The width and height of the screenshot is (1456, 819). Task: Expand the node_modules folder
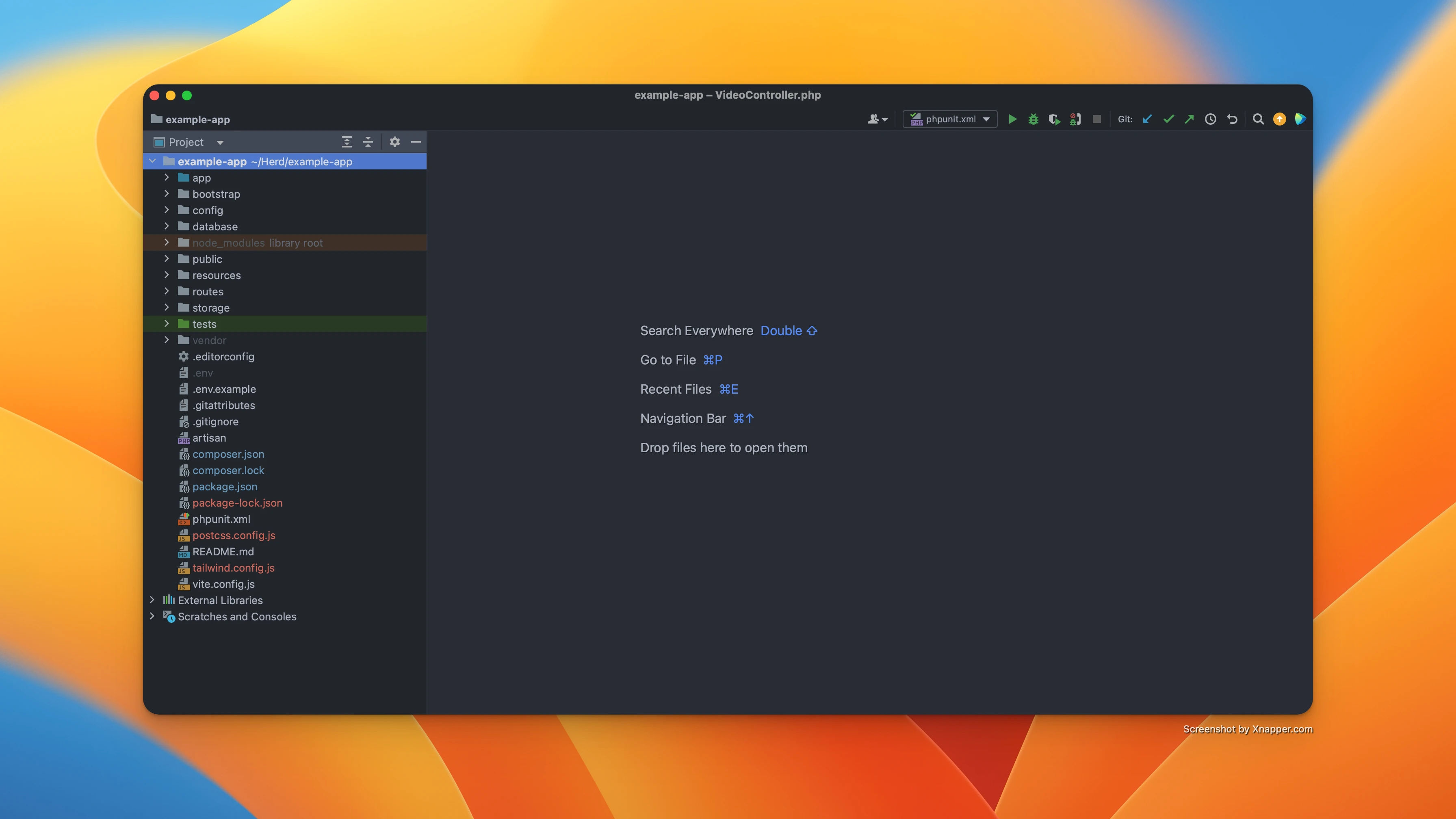point(166,243)
